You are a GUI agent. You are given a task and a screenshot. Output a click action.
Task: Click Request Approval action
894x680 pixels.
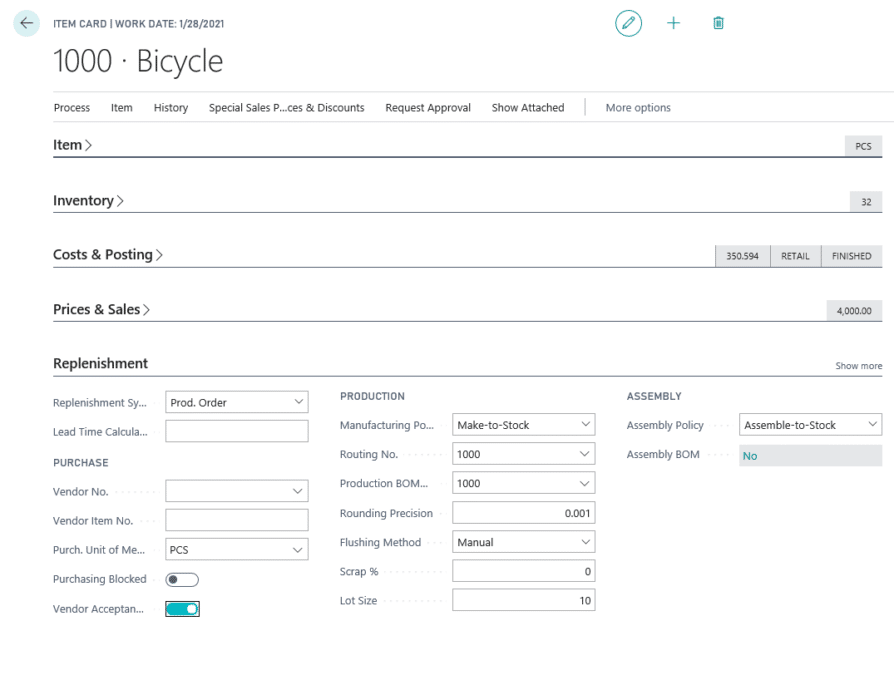[x=428, y=108]
